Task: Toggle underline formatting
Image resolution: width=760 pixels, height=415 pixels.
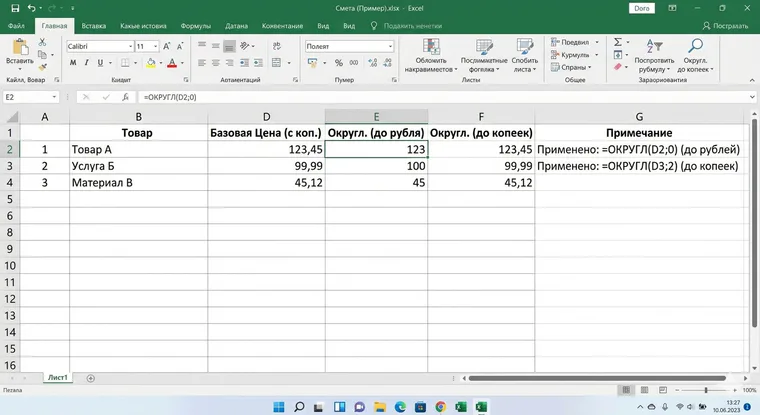Action: 100,63
